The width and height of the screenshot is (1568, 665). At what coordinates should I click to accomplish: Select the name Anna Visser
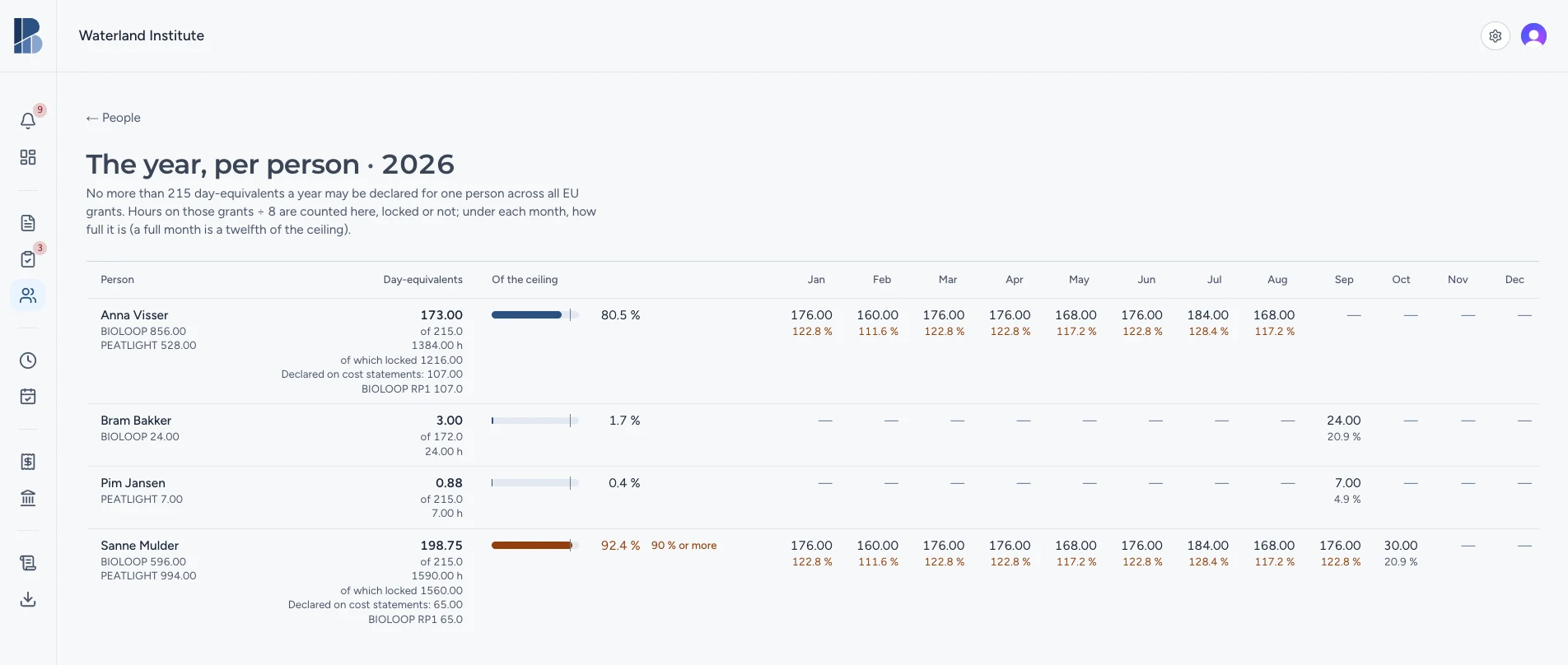(134, 315)
